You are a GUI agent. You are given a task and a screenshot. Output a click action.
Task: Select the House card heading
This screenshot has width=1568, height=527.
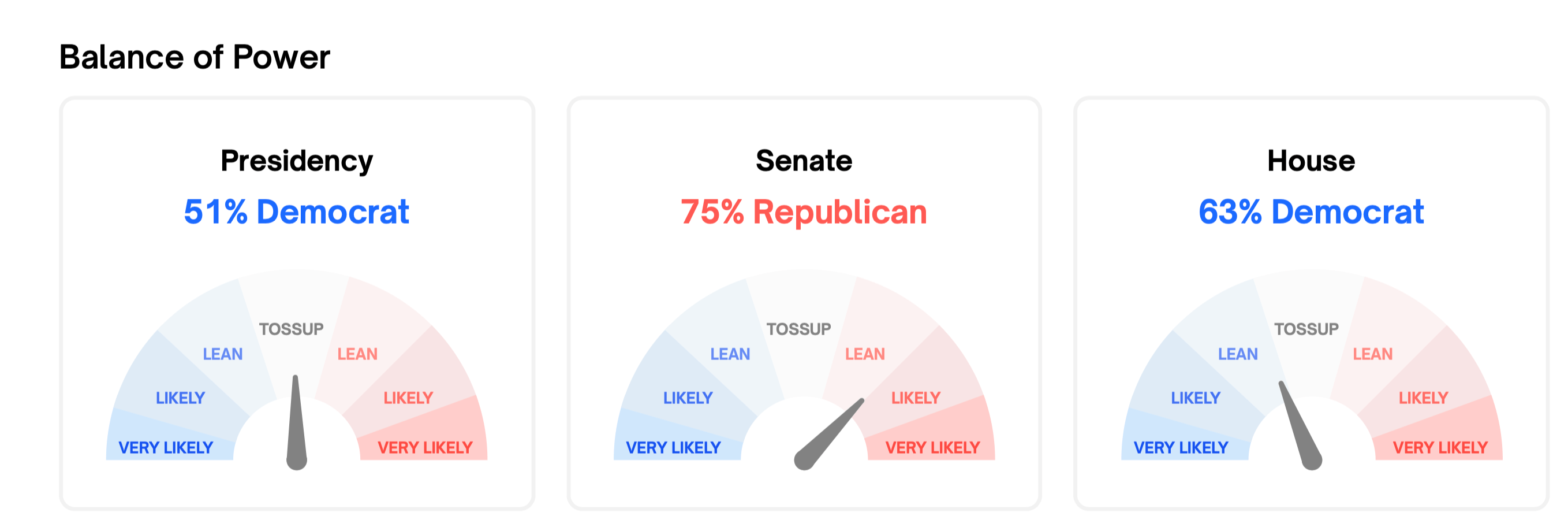click(1311, 161)
